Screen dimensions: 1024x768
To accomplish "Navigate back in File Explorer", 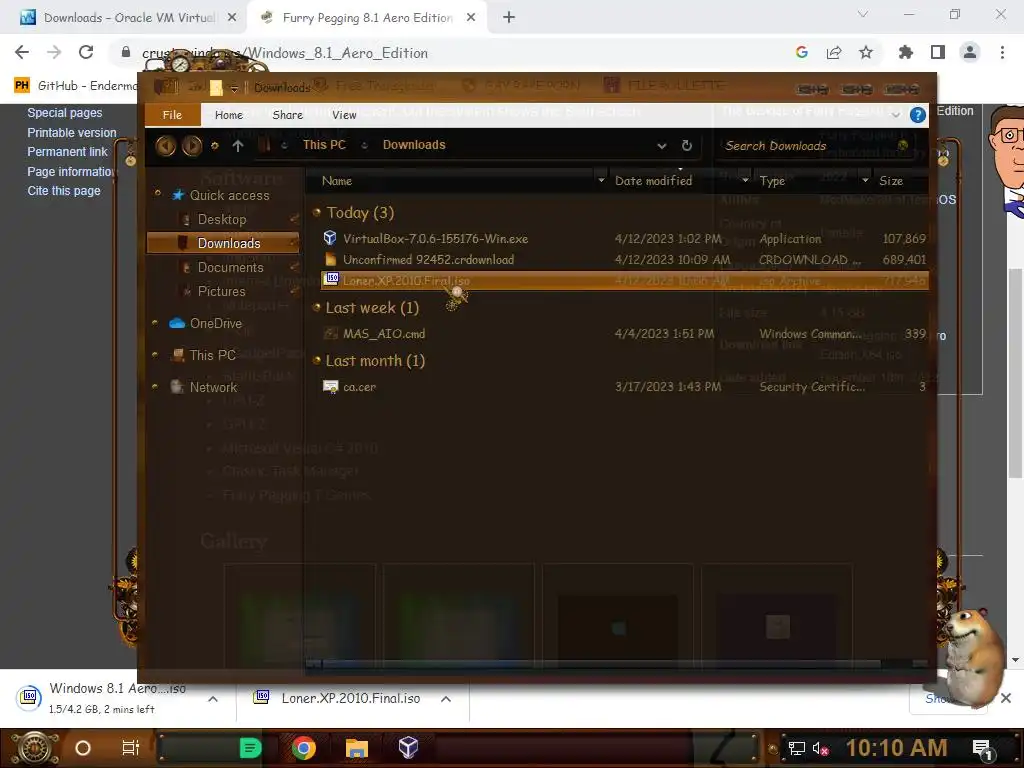I will (166, 146).
